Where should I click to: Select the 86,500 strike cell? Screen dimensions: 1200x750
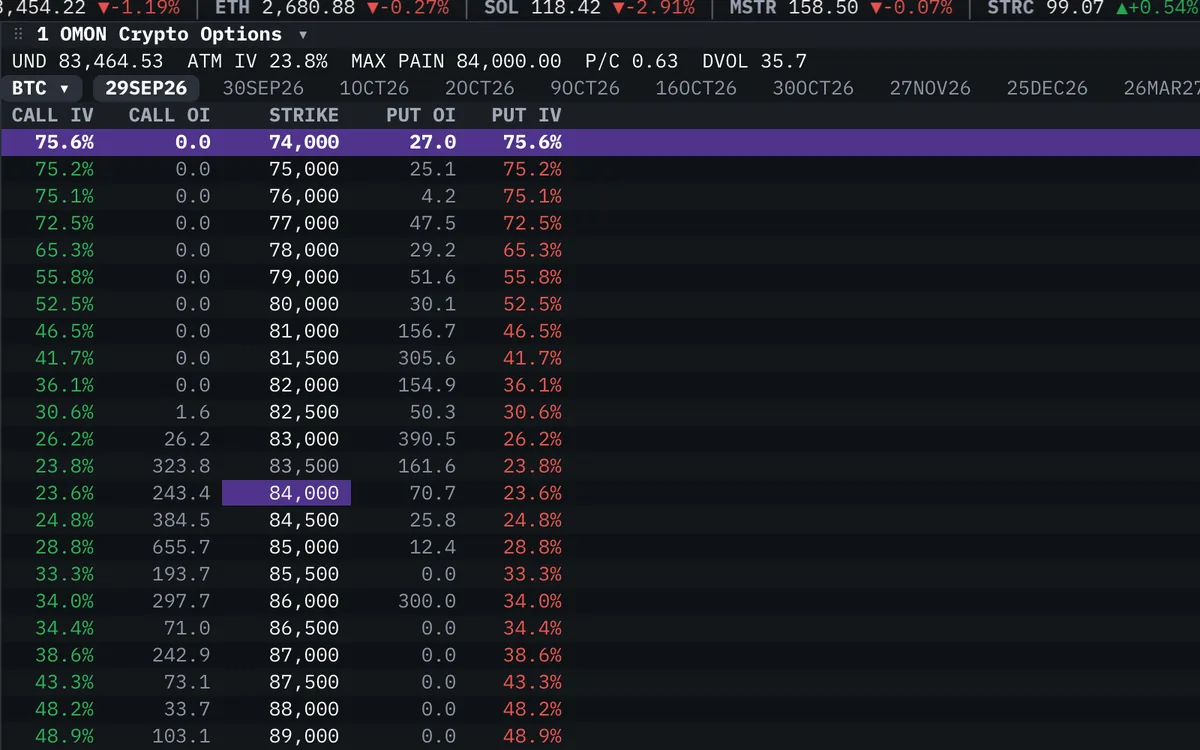coord(304,628)
